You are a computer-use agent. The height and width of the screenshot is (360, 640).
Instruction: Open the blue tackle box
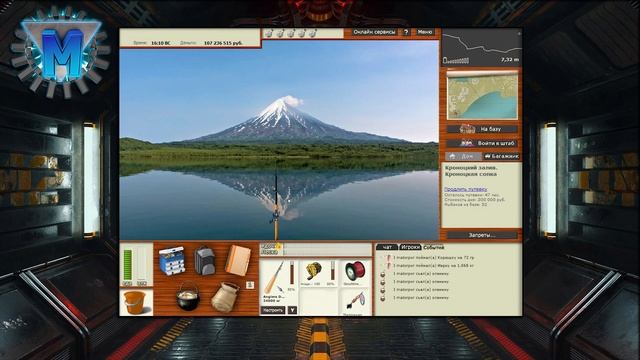[172, 261]
